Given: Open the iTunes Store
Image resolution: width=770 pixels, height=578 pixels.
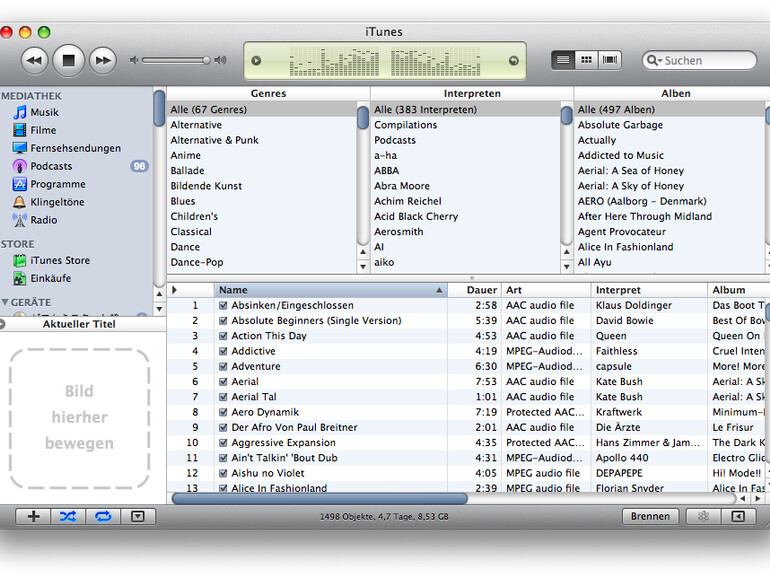Looking at the screenshot, I should click(x=59, y=261).
